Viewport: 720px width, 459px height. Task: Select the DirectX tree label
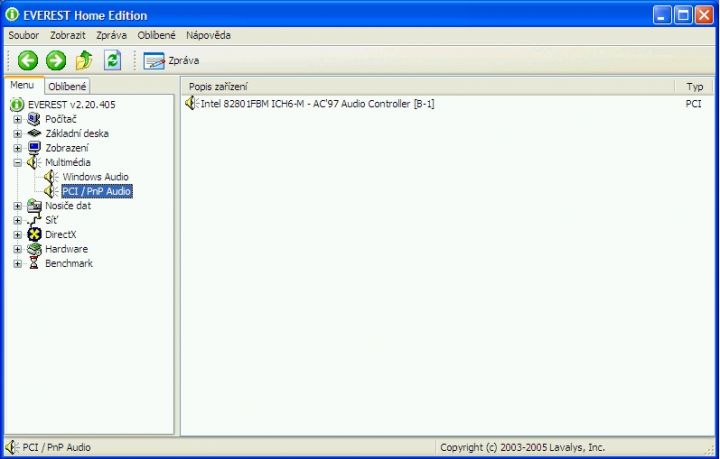[61, 235]
